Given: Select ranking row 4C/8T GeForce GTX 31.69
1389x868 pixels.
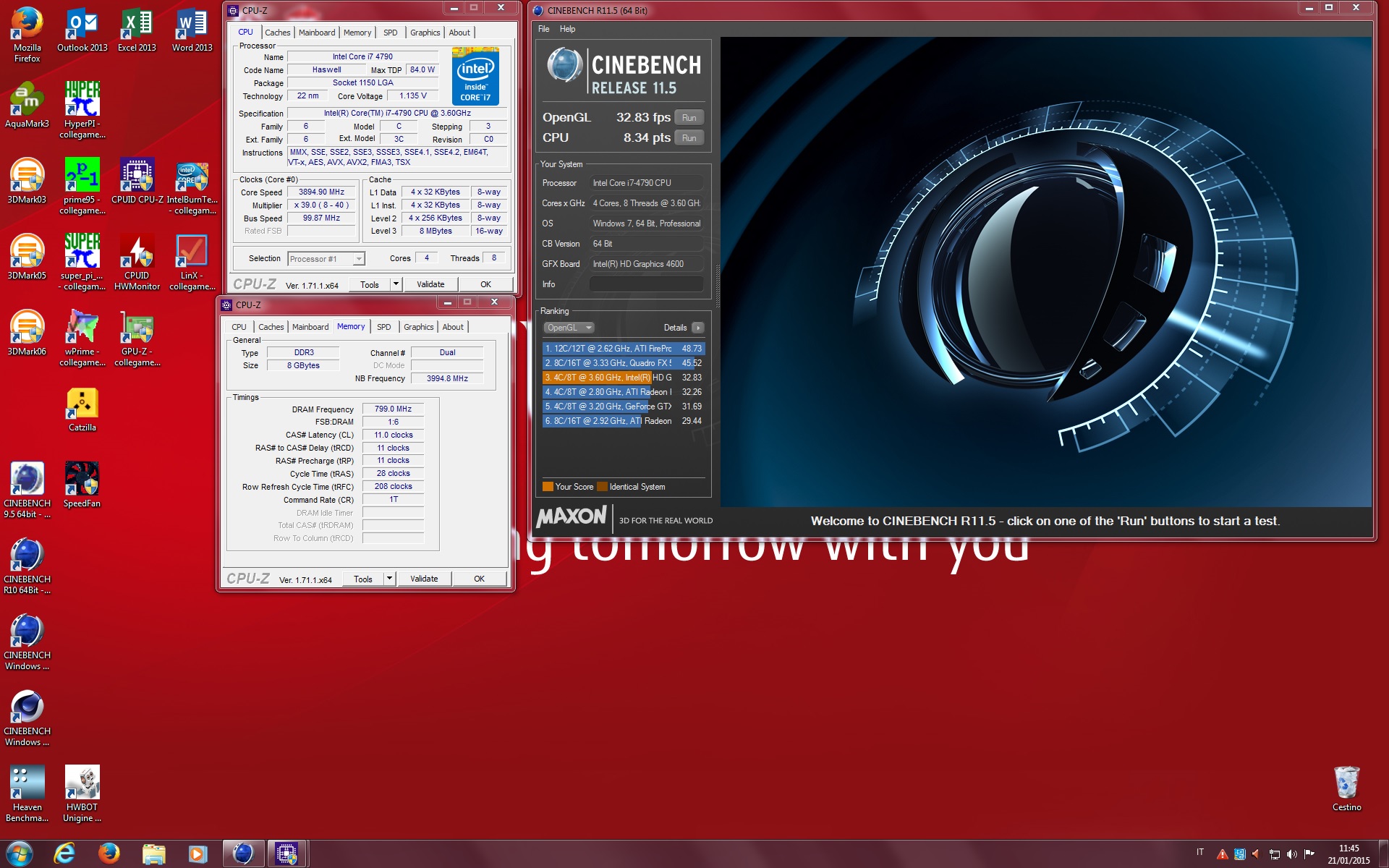Looking at the screenshot, I should point(623,407).
